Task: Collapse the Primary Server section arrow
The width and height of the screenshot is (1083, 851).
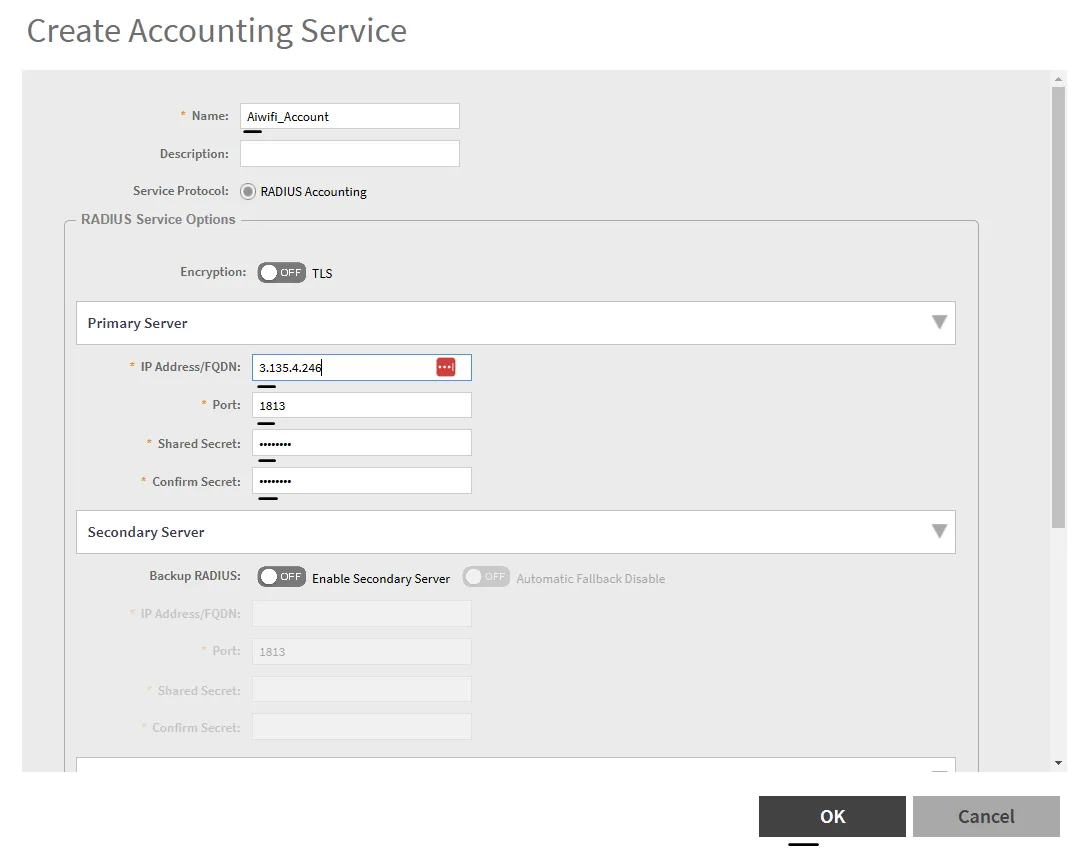Action: pos(939,323)
